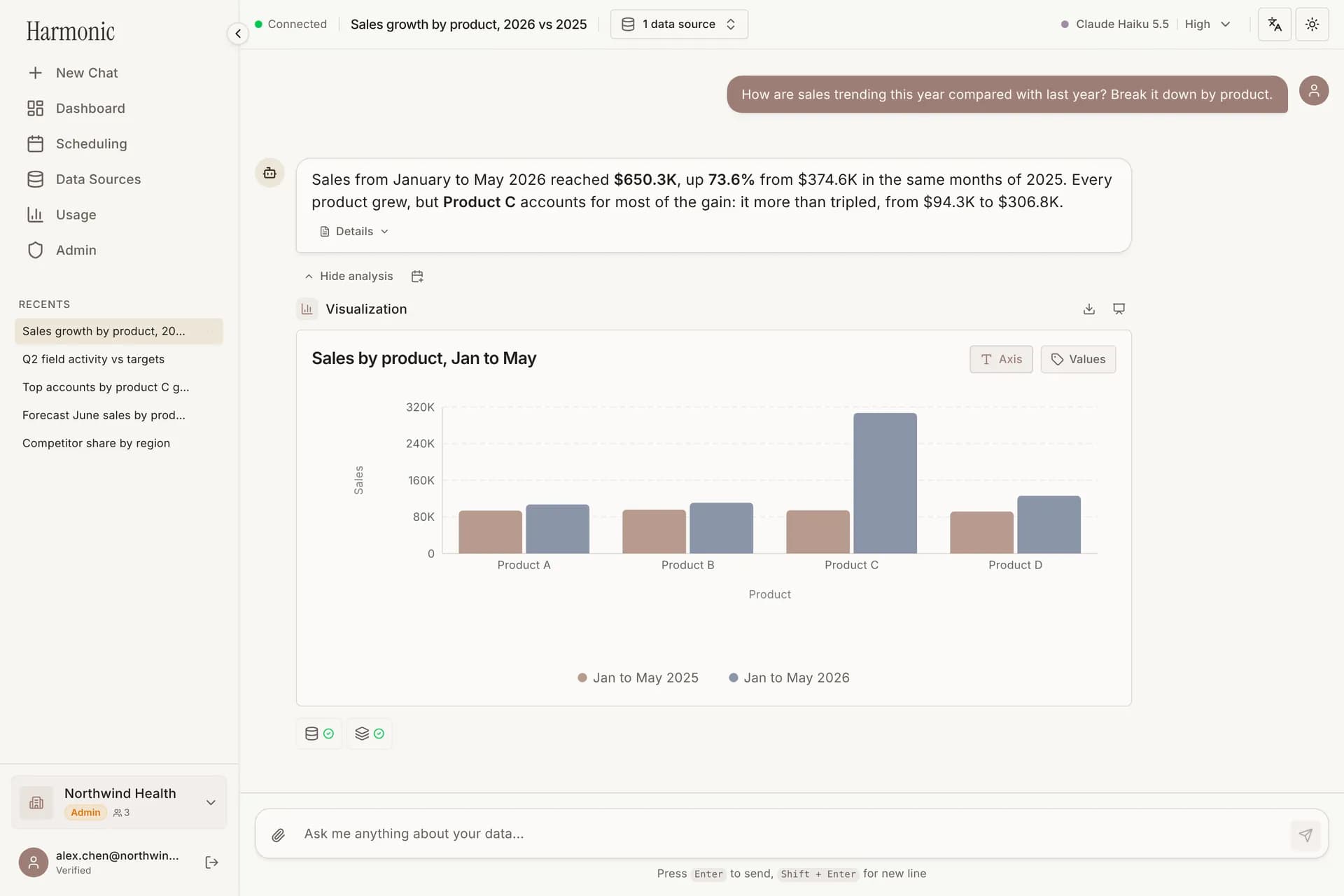
Task: Expand the Northwind Health workspace switcher
Action: coord(119,802)
